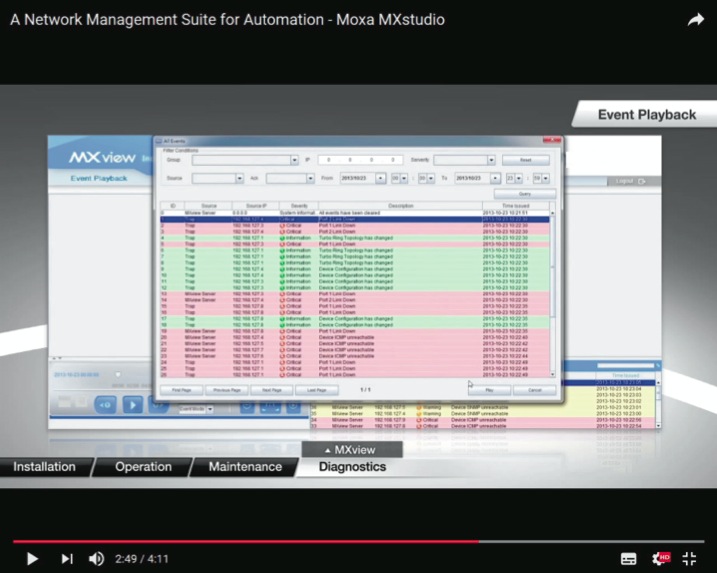This screenshot has height=573, width=717.
Task: Click the YouTube share arrow icon
Action: tap(696, 20)
